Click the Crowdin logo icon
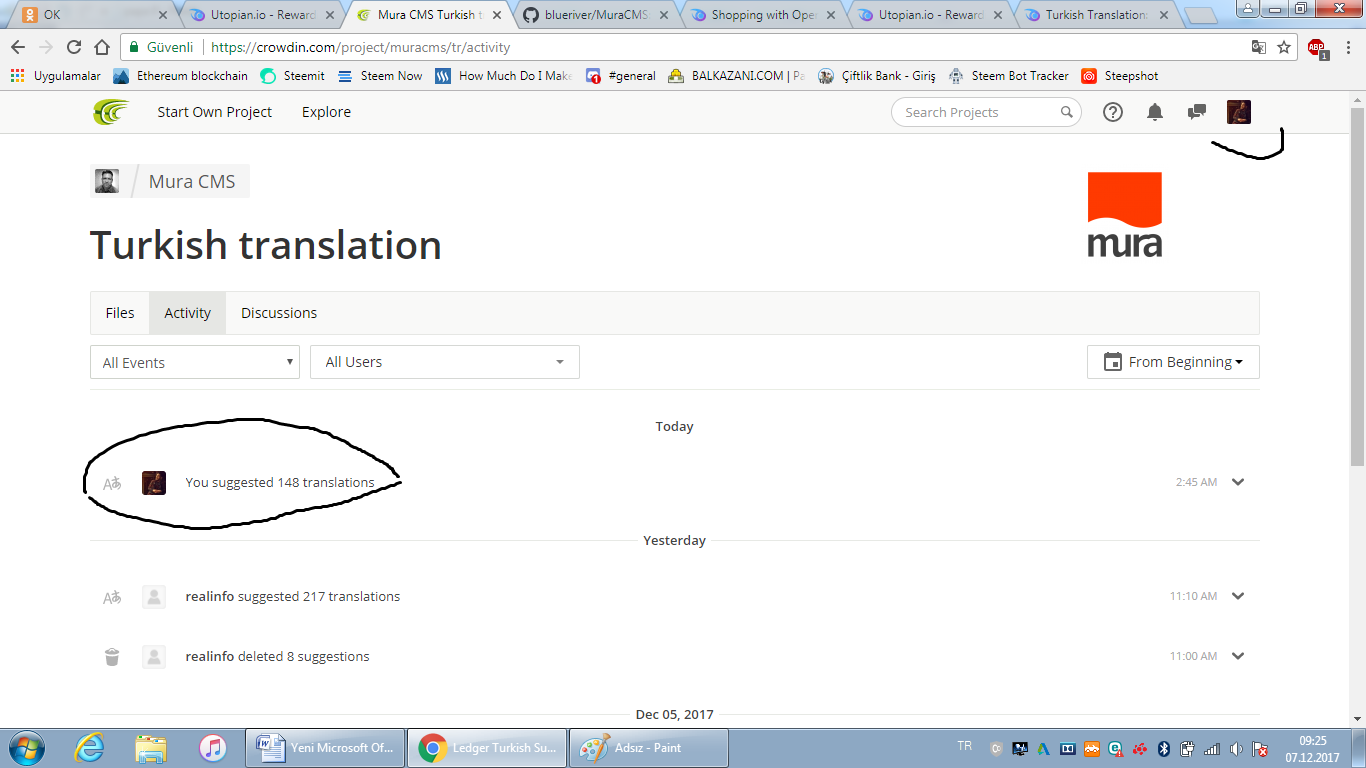This screenshot has width=1366, height=768. click(111, 112)
